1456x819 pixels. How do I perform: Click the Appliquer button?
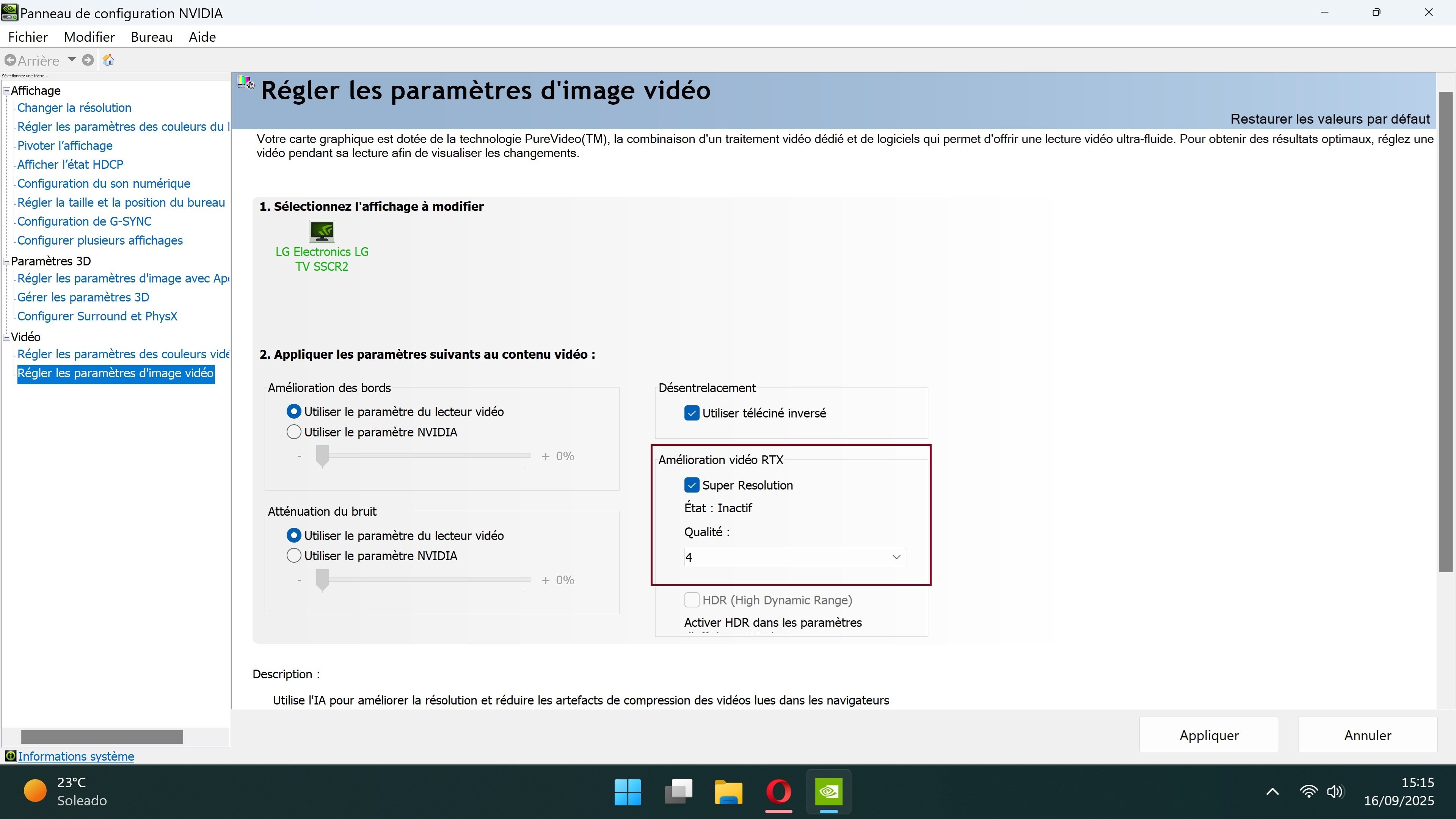[x=1209, y=735]
